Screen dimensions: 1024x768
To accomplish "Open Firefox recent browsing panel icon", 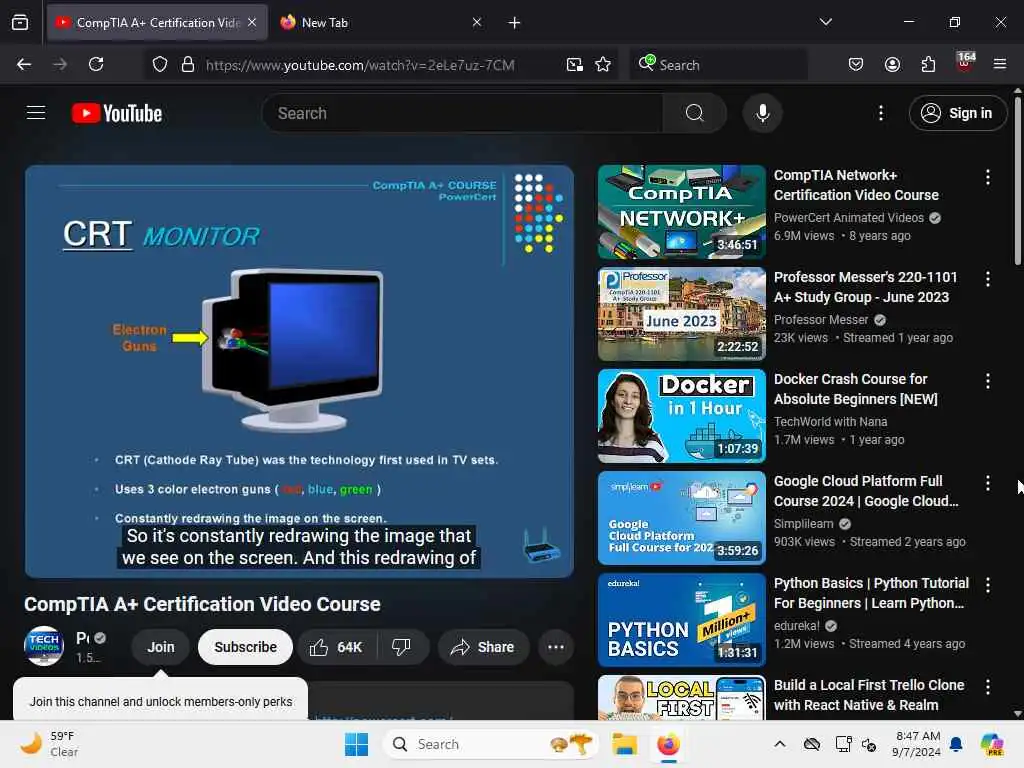I will click(20, 23).
